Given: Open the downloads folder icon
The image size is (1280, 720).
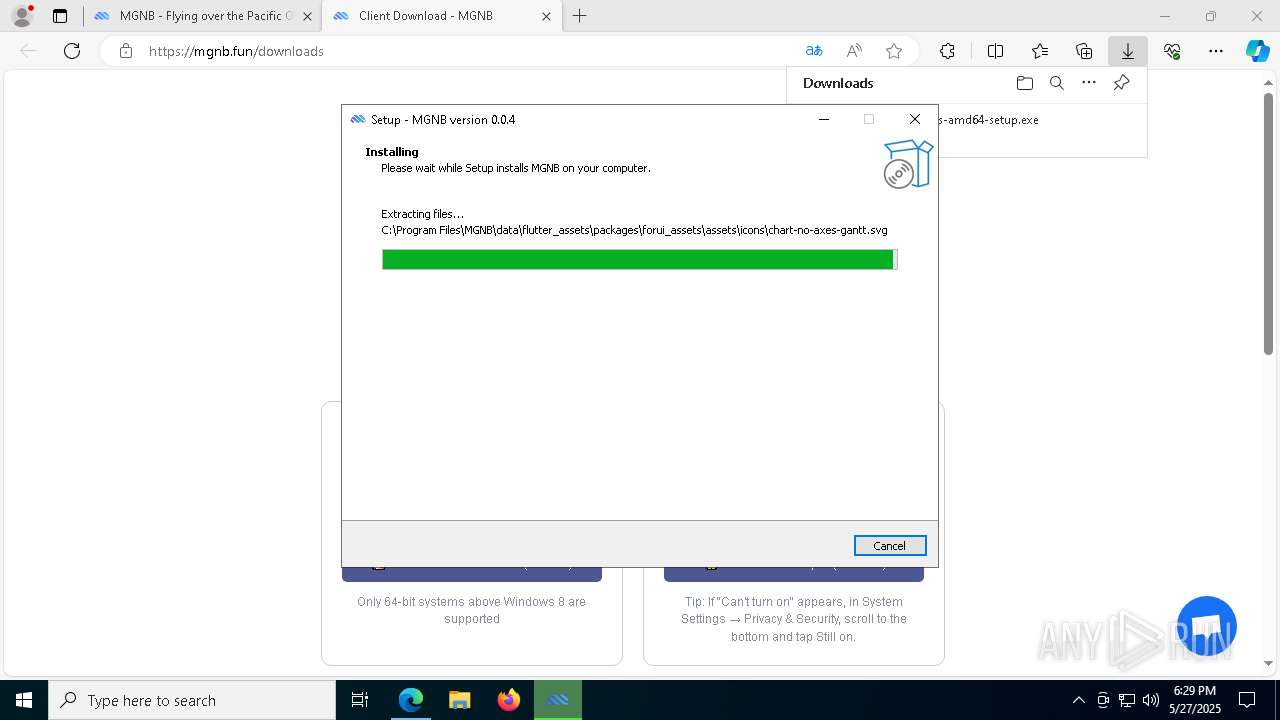Looking at the screenshot, I should [1024, 83].
